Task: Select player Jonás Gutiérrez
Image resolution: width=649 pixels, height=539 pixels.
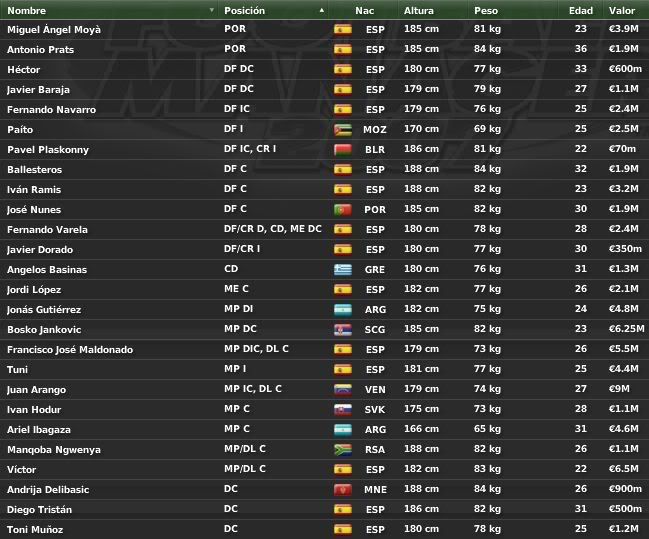Action: [44, 310]
